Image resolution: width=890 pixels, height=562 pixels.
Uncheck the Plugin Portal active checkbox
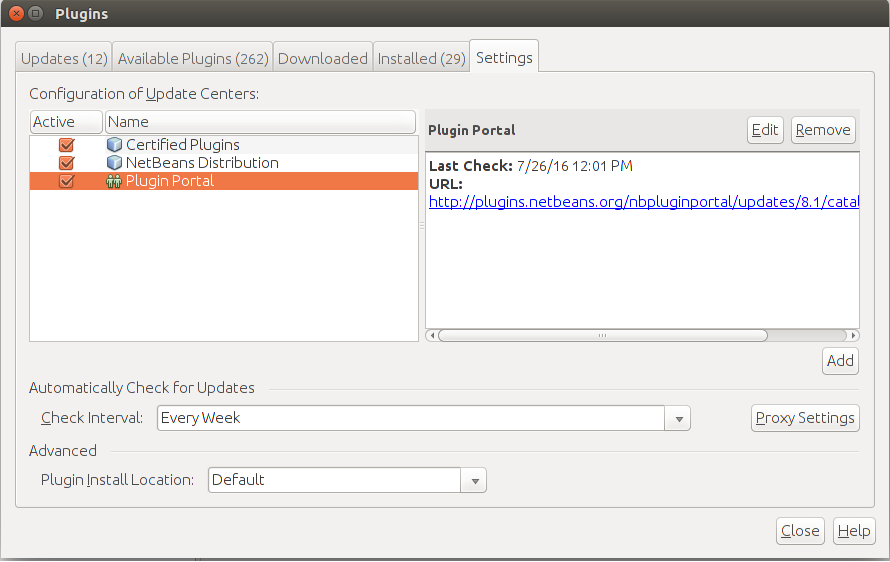point(66,181)
